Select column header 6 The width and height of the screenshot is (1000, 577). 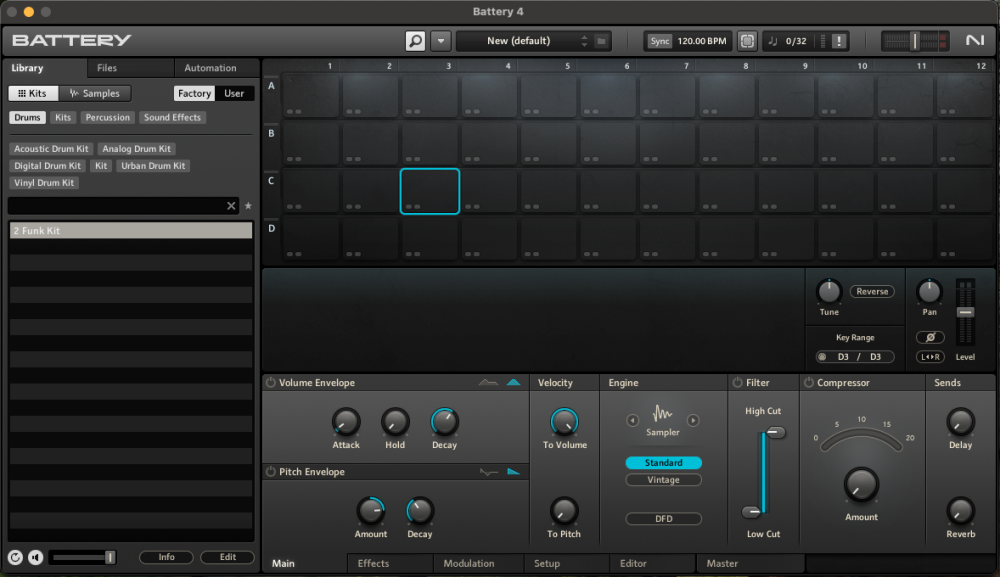click(x=626, y=66)
